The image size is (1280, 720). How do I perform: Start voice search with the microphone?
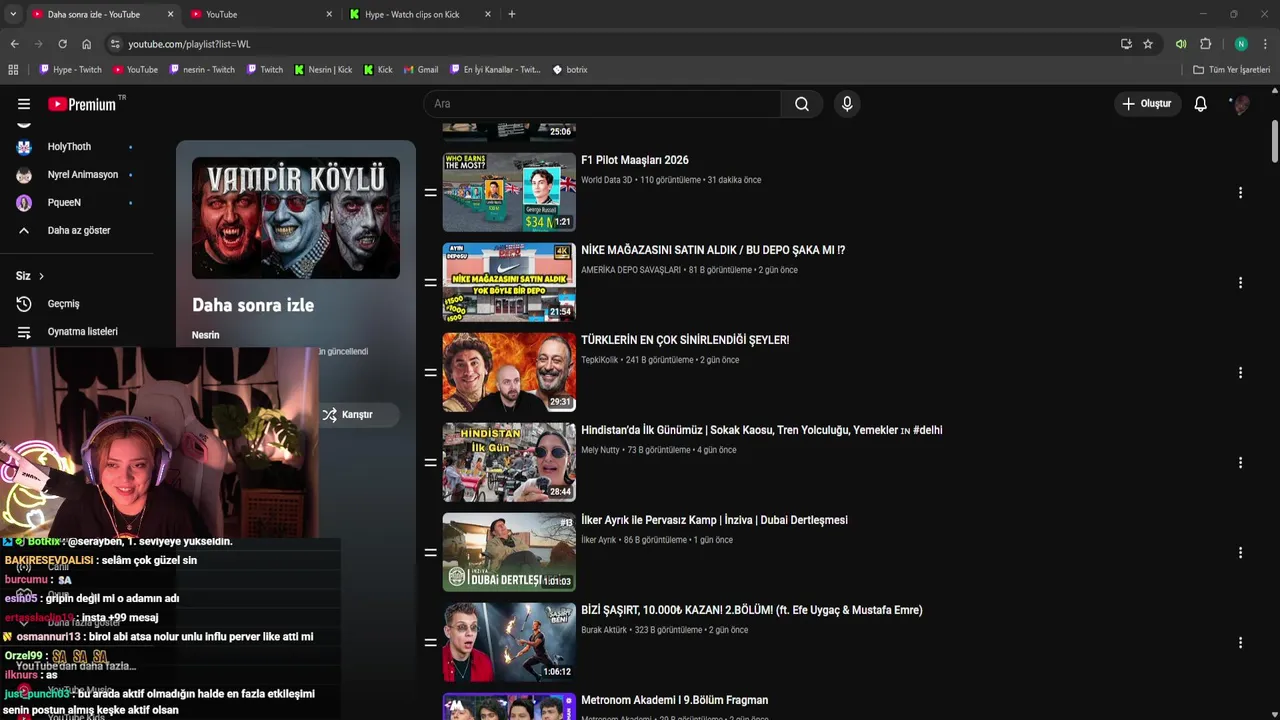tap(847, 104)
